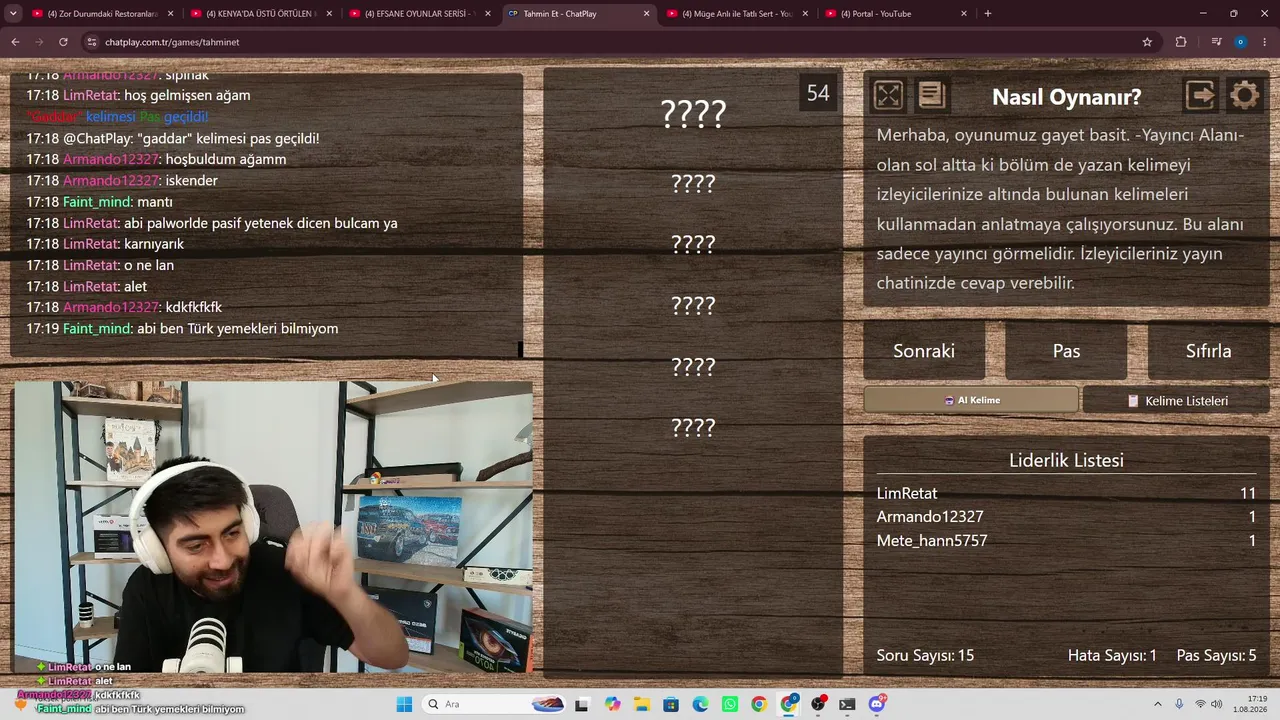1280x720 pixels.
Task: Click the Nasıl Oynanır? heading
Action: (1066, 97)
